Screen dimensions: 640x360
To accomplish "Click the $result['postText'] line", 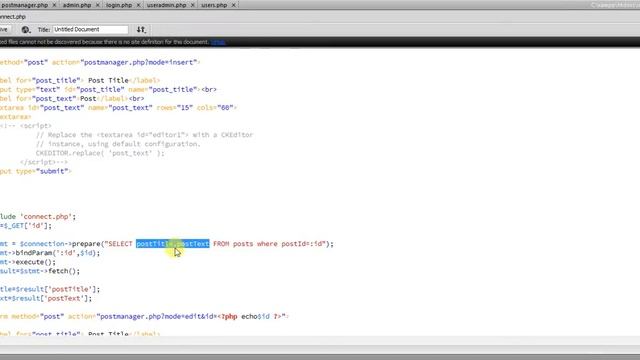I will pos(46,298).
